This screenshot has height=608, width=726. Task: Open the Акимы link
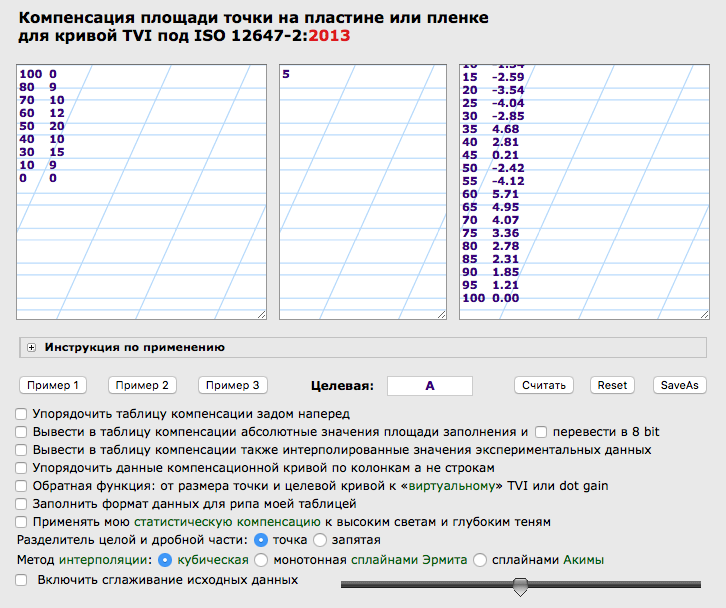583,560
